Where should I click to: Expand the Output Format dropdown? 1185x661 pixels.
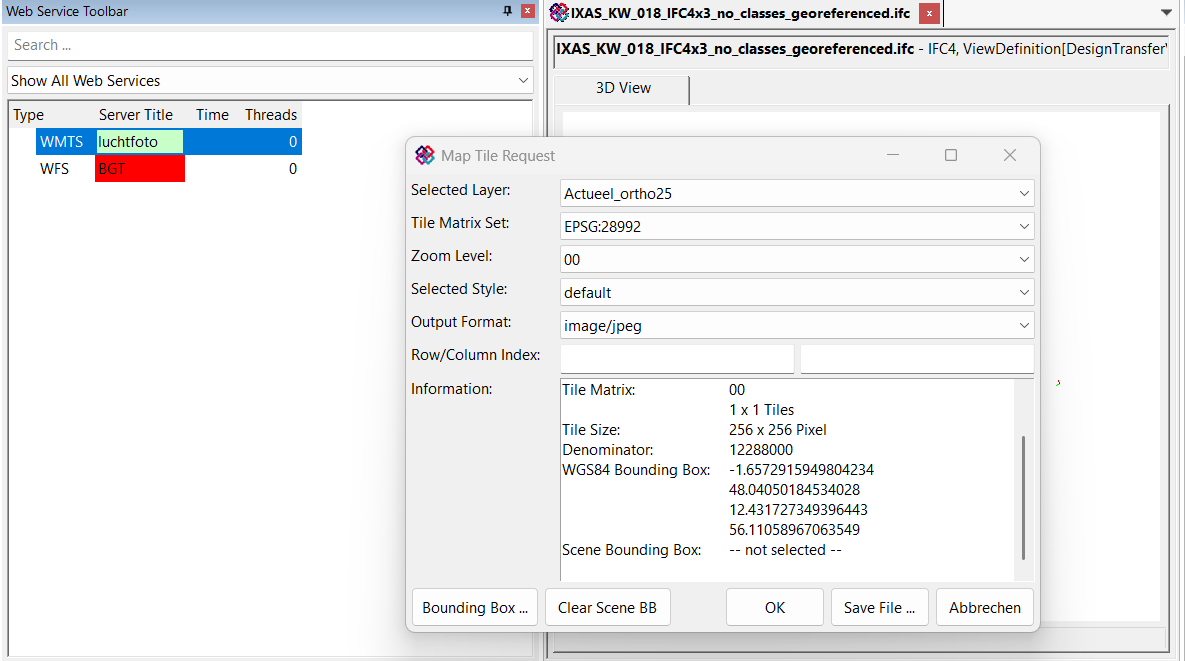click(1023, 326)
